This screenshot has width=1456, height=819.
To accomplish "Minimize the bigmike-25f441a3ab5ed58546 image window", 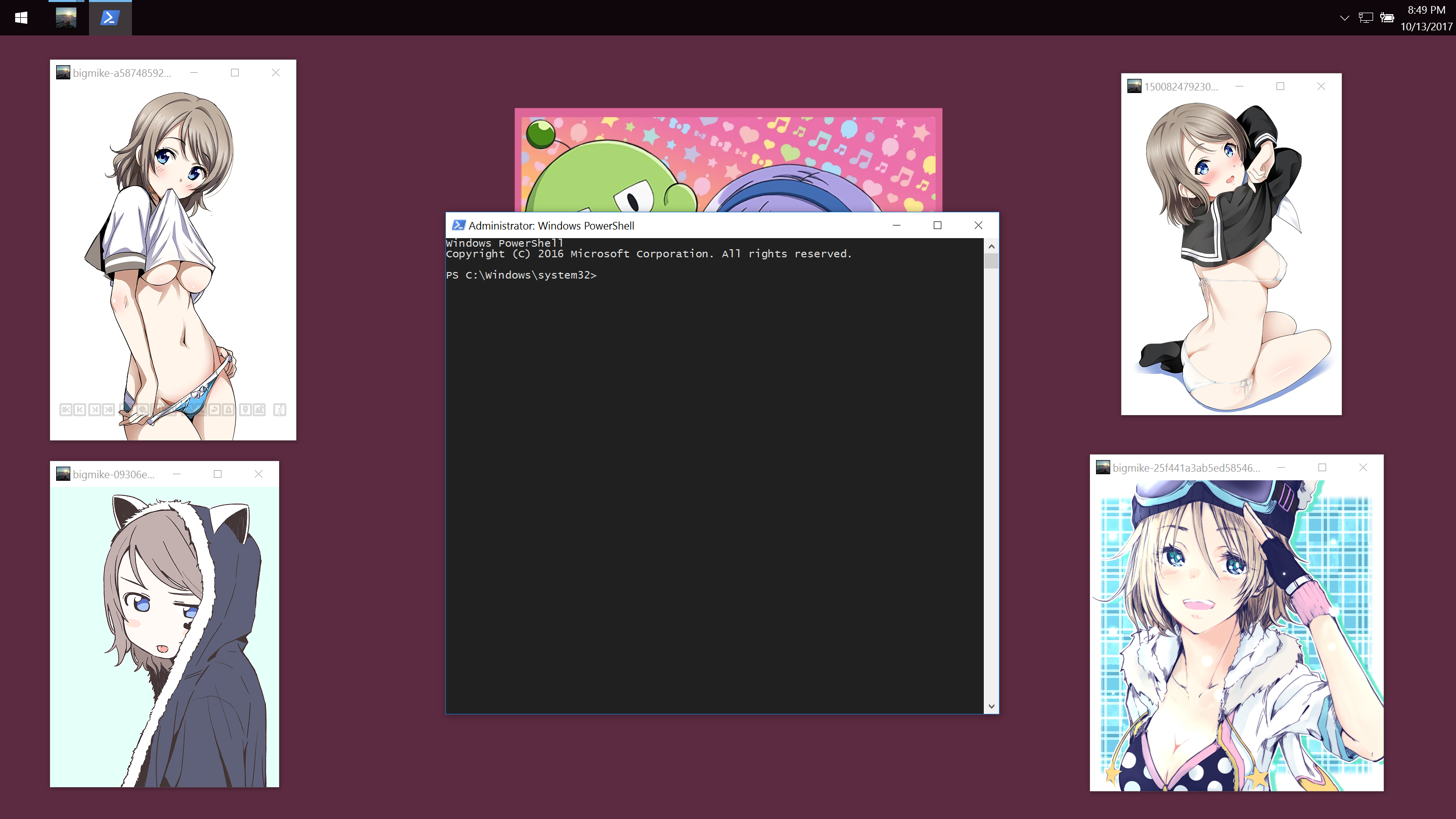I will pos(1282,468).
